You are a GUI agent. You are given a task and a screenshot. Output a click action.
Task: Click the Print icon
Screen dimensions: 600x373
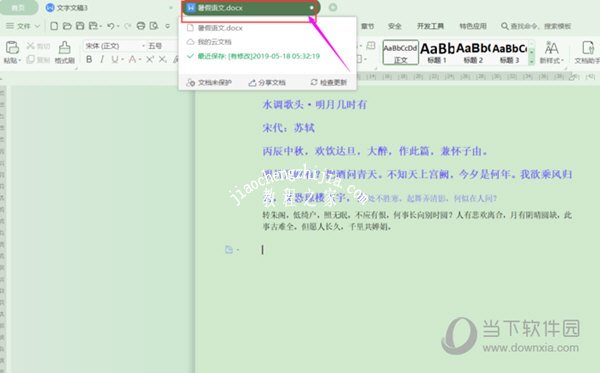(x=141, y=26)
